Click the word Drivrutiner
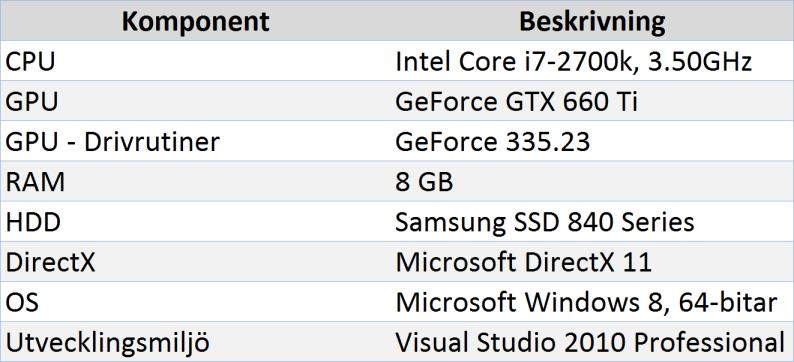 tap(151, 142)
